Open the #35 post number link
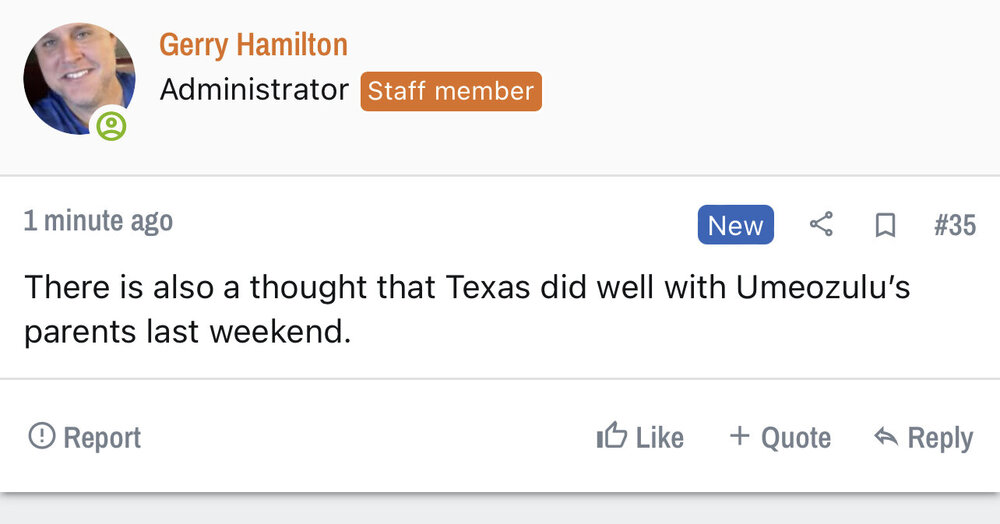 (954, 226)
